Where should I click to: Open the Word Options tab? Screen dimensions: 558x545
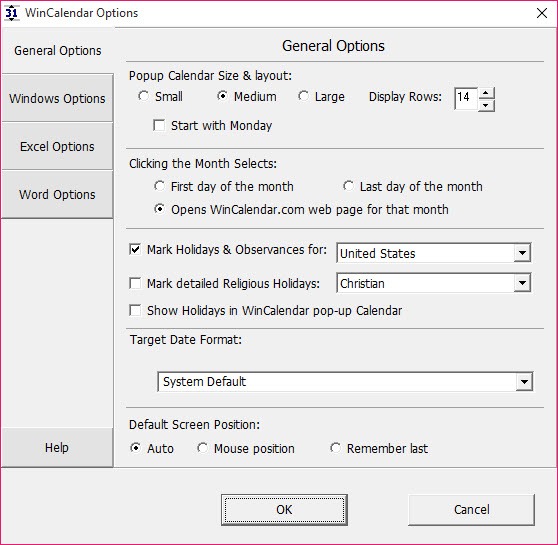57,194
